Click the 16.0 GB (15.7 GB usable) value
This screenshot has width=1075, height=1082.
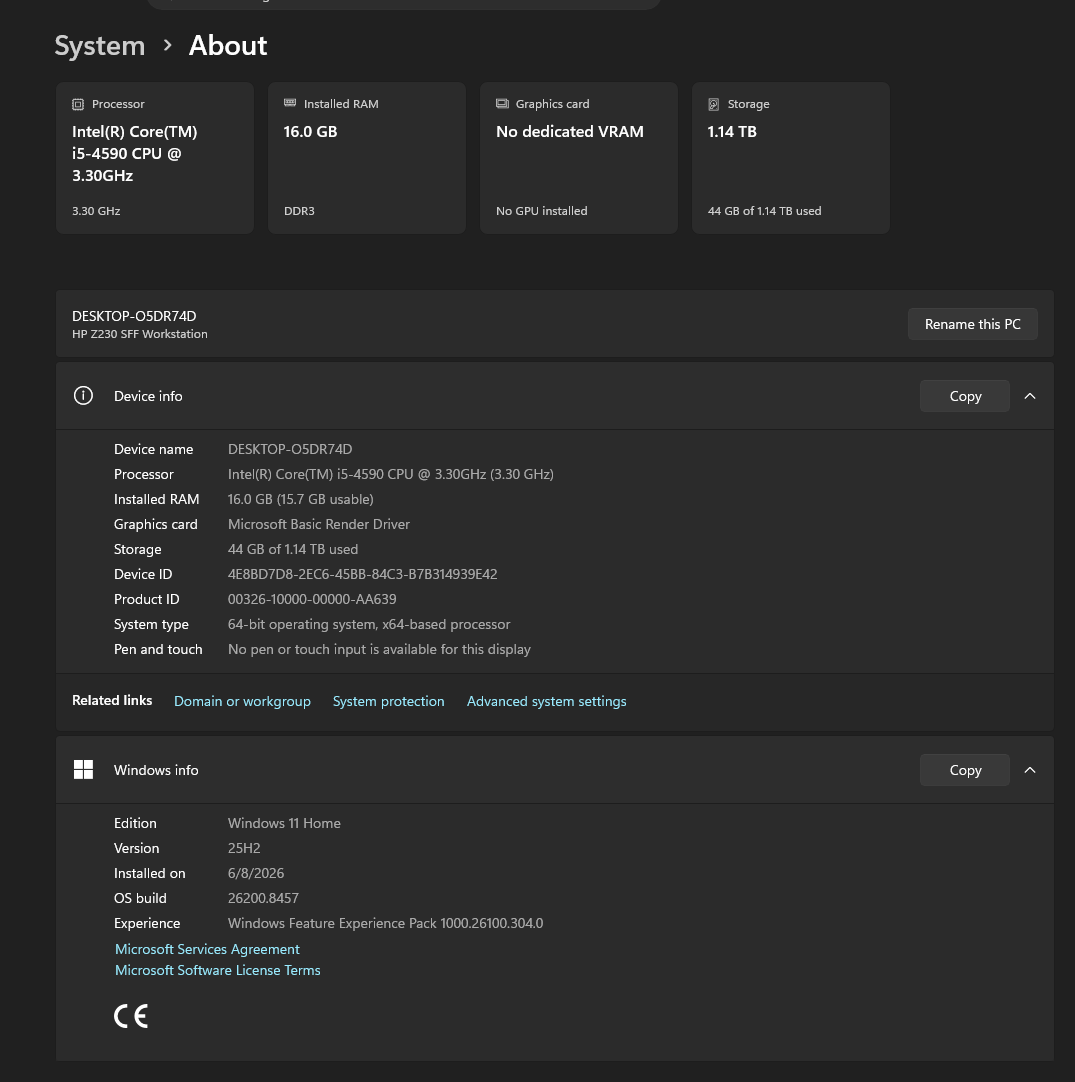(x=300, y=499)
